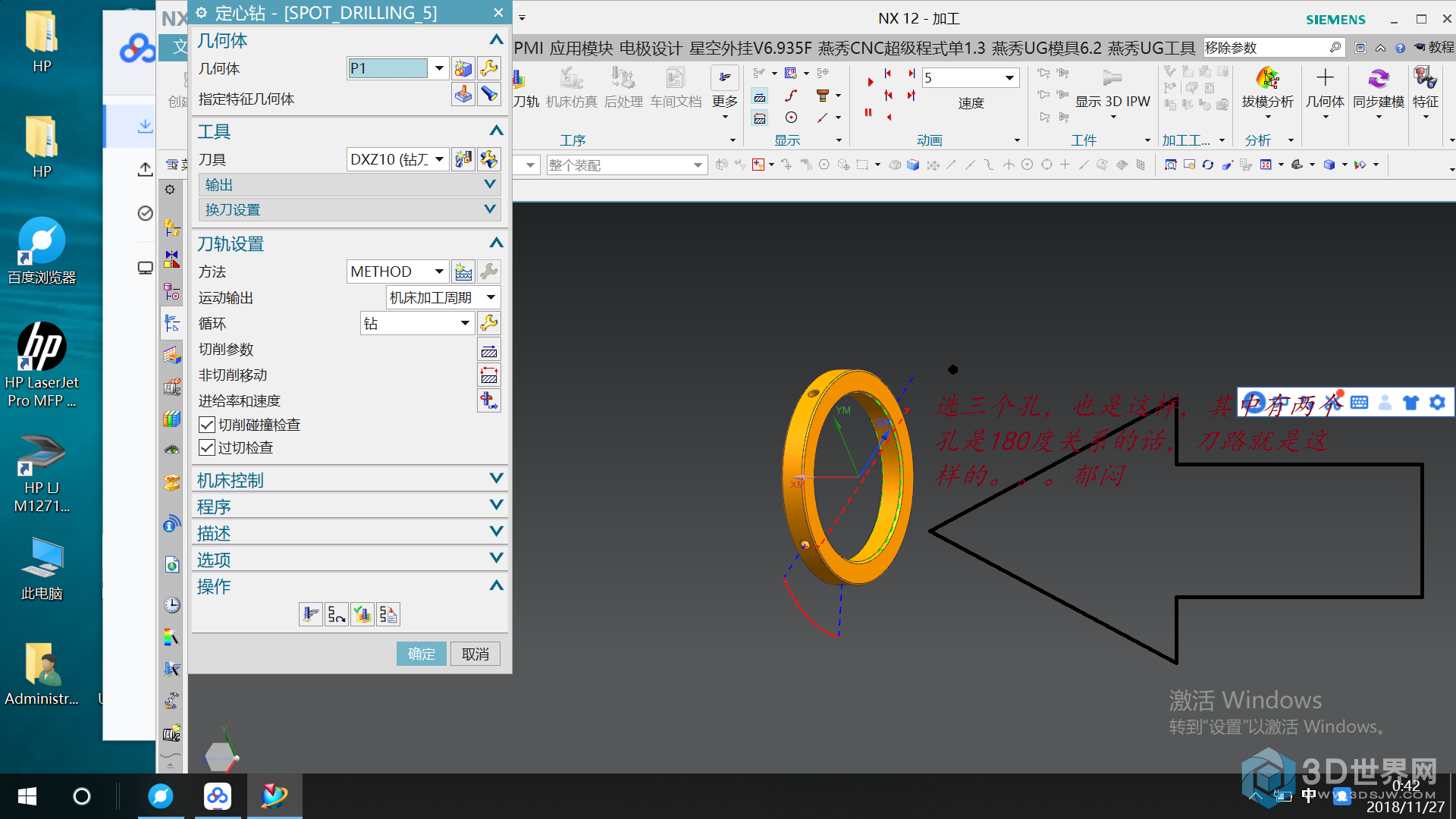
Task: Click the select feature geometry icon
Action: pyautogui.click(x=463, y=95)
